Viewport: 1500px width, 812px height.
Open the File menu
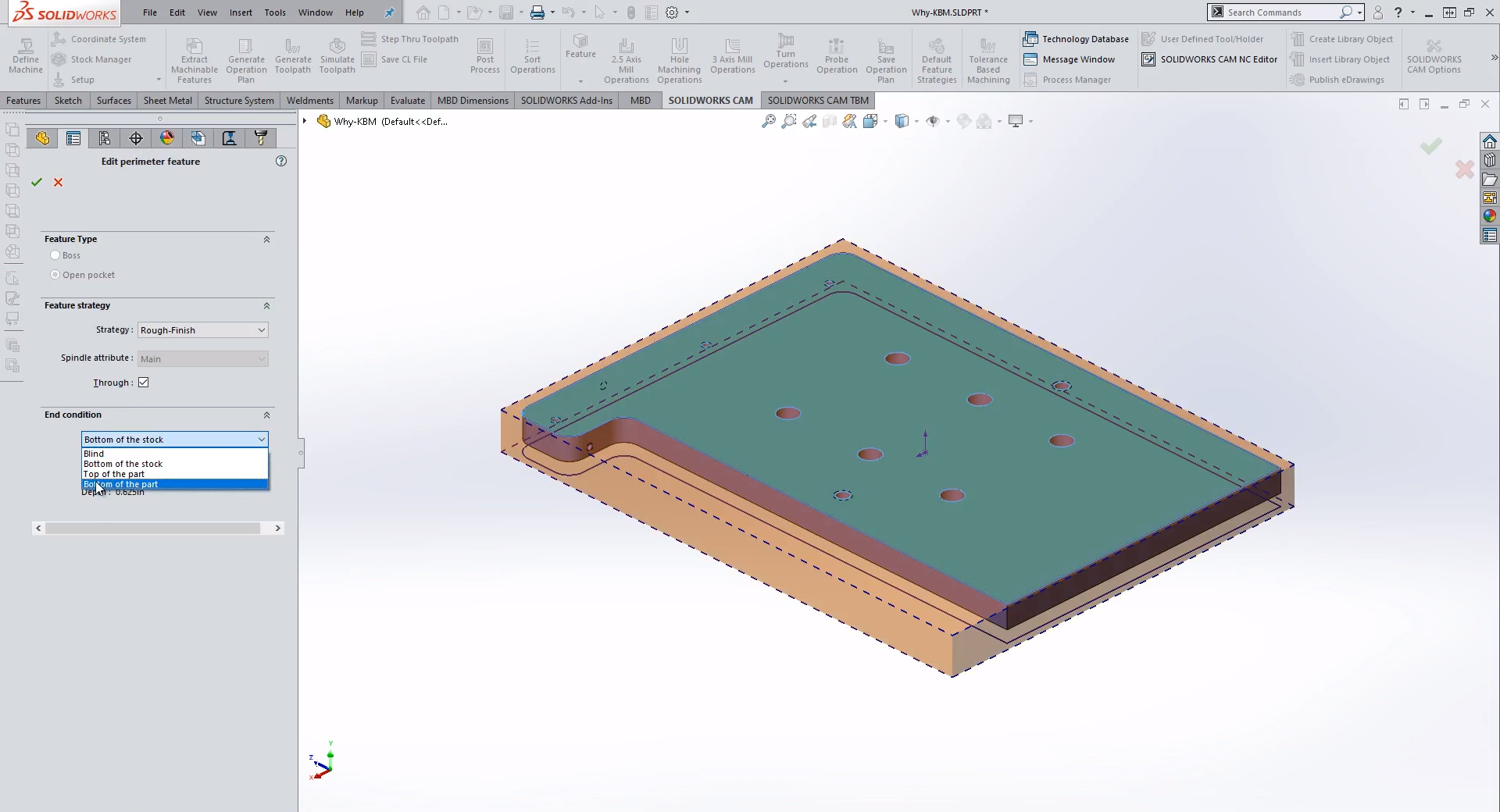150,12
